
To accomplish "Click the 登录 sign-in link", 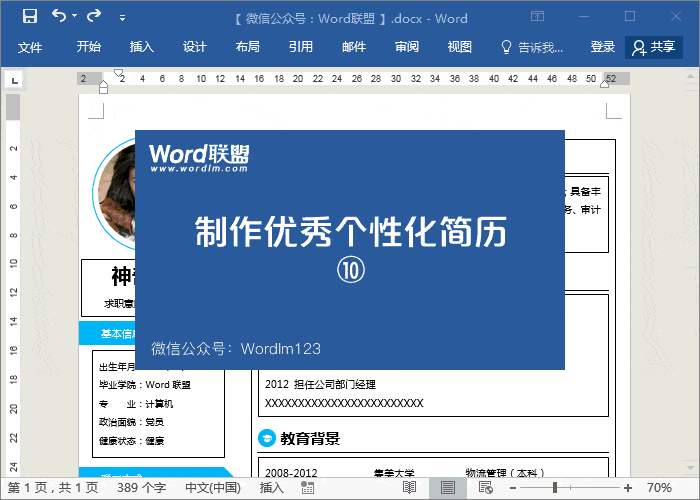I will (x=603, y=47).
